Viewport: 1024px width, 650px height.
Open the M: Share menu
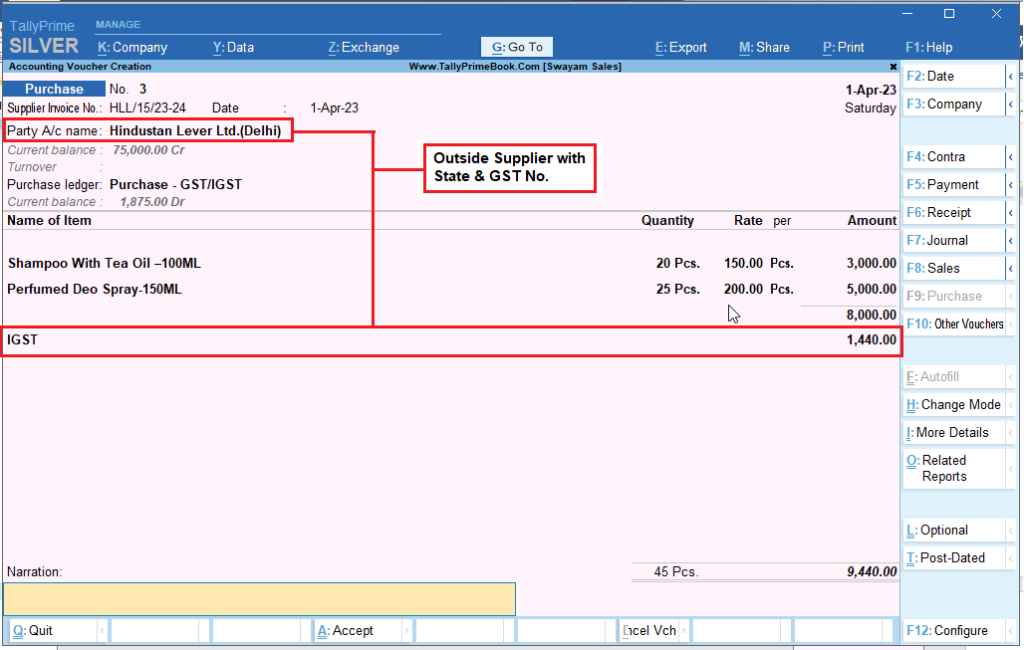[x=764, y=48]
